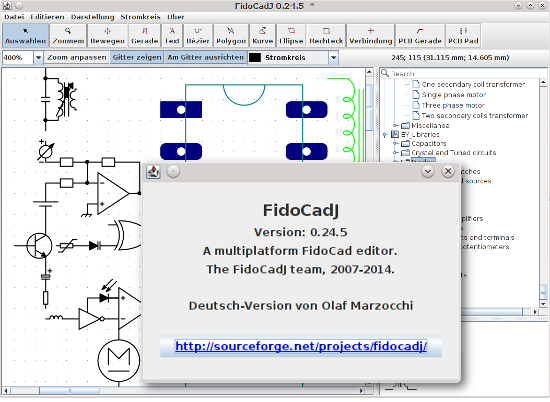The image size is (550, 402).
Task: Click the library Search input field
Action: 468,73
